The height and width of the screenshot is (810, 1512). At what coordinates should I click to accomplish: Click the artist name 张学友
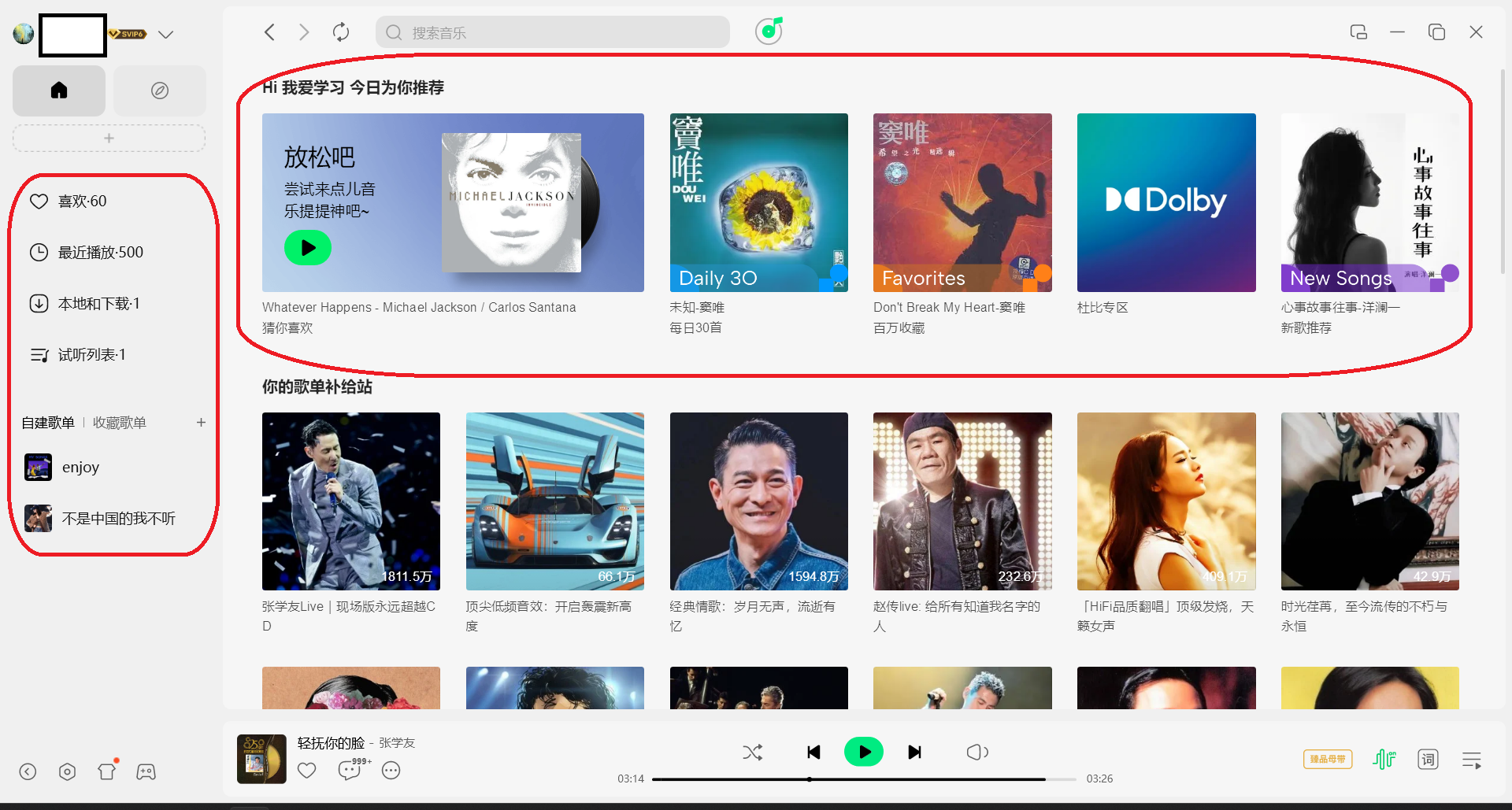point(397,743)
